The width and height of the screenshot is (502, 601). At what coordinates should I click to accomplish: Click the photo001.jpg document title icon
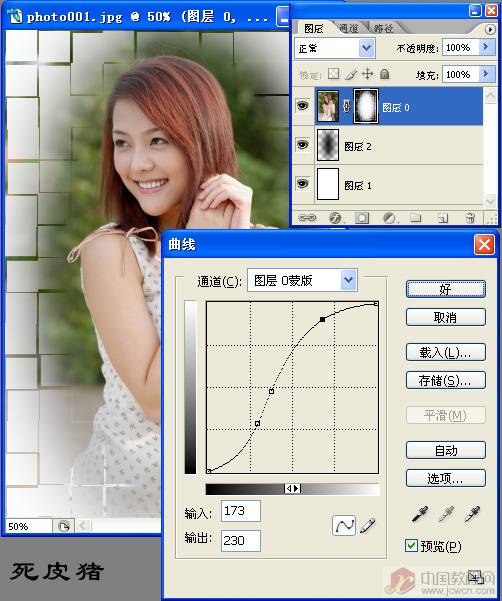click(15, 16)
